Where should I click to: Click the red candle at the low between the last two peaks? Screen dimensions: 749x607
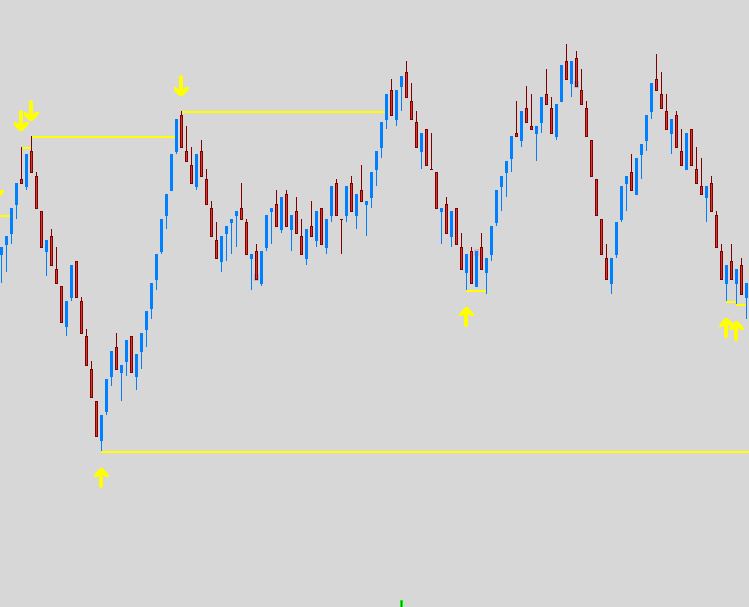[607, 268]
